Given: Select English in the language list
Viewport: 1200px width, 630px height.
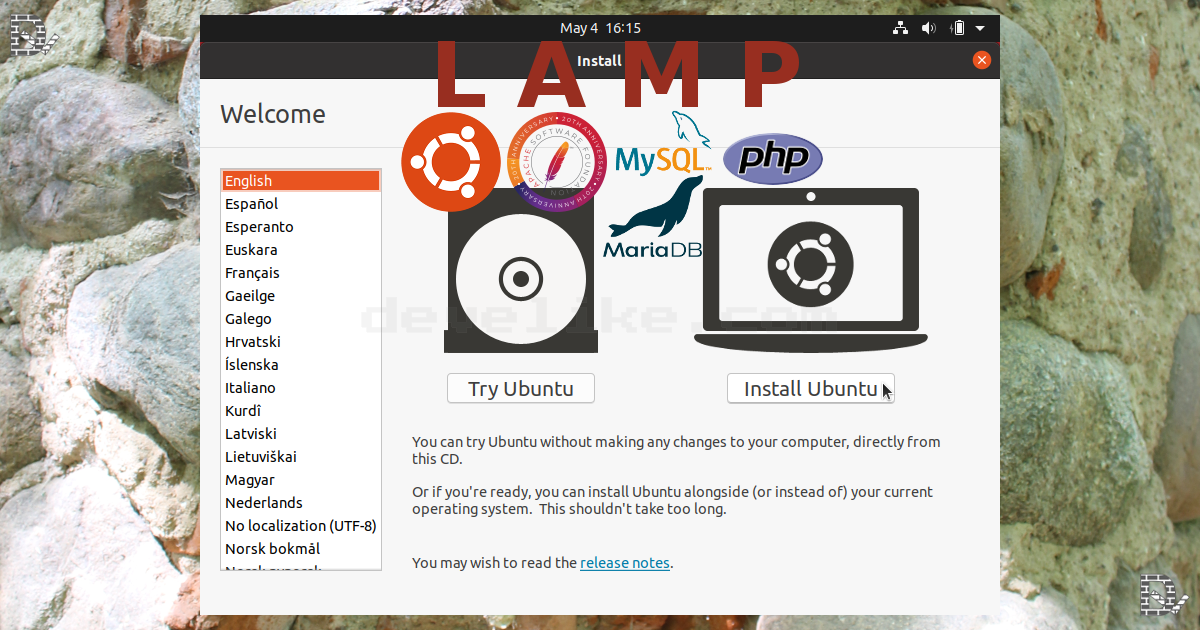Looking at the screenshot, I should 301,181.
